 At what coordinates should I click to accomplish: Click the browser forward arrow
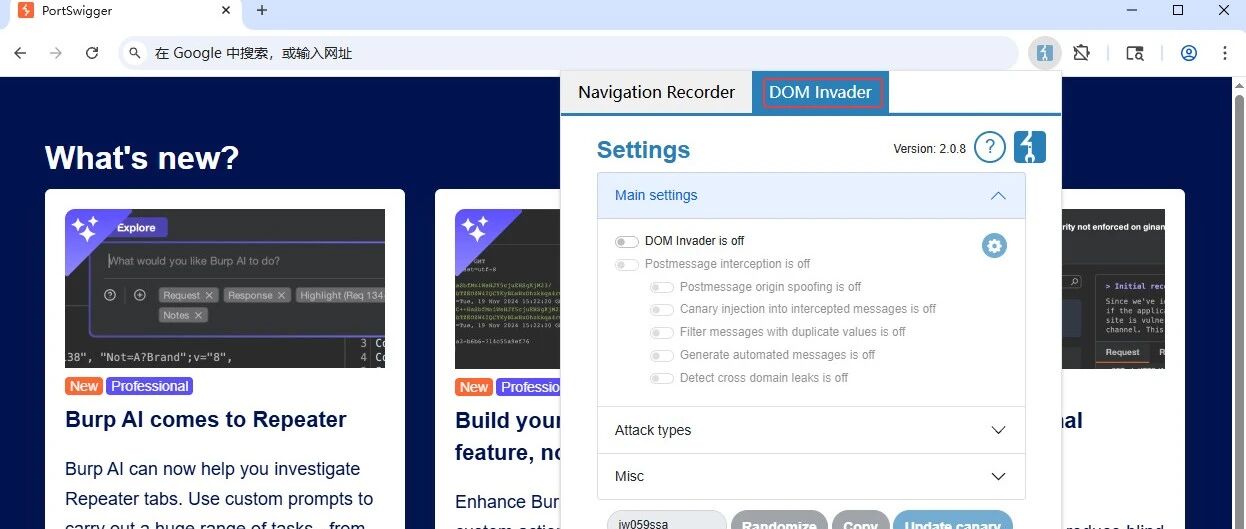(56, 53)
